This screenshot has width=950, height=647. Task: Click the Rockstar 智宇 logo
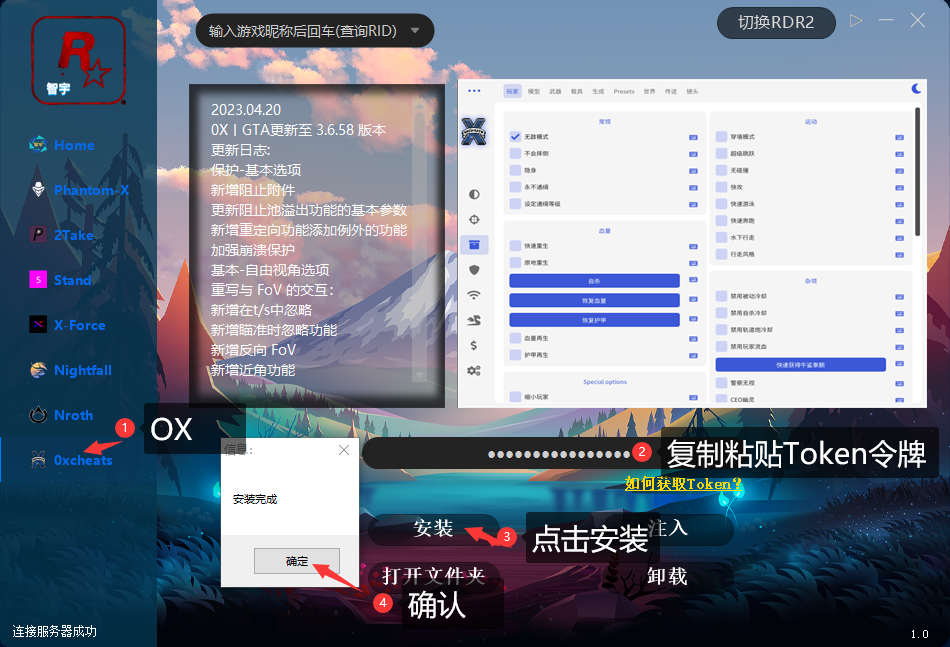pyautogui.click(x=78, y=60)
